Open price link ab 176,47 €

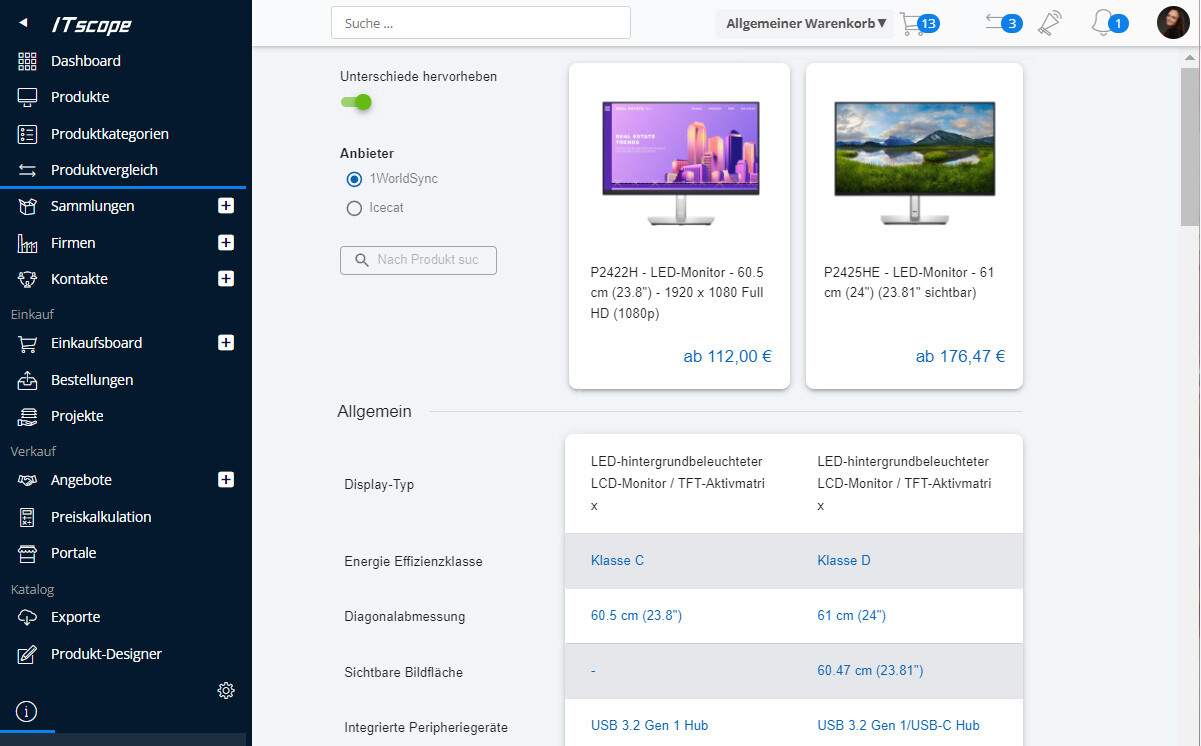pos(960,356)
